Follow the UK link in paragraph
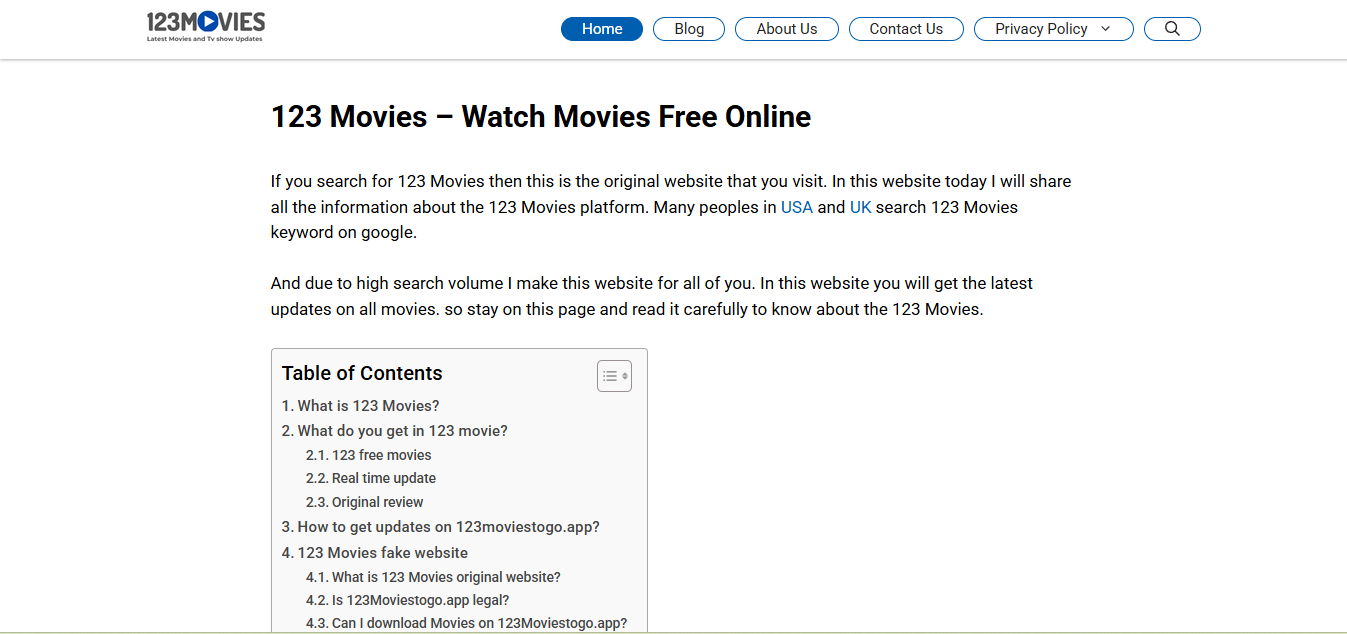The width and height of the screenshot is (1347, 634). click(860, 207)
